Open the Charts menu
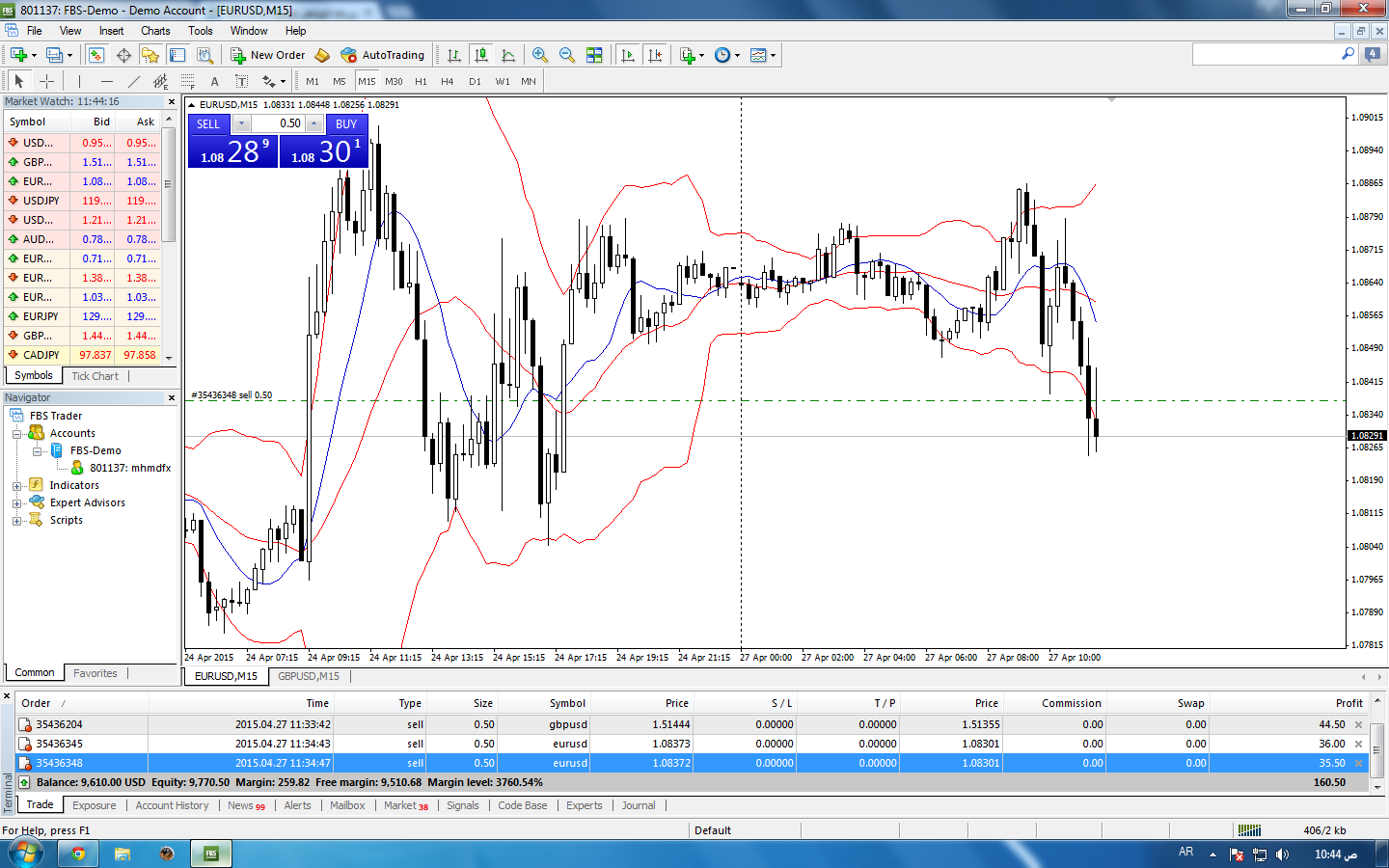Screen dimensions: 1389x868 (155, 31)
